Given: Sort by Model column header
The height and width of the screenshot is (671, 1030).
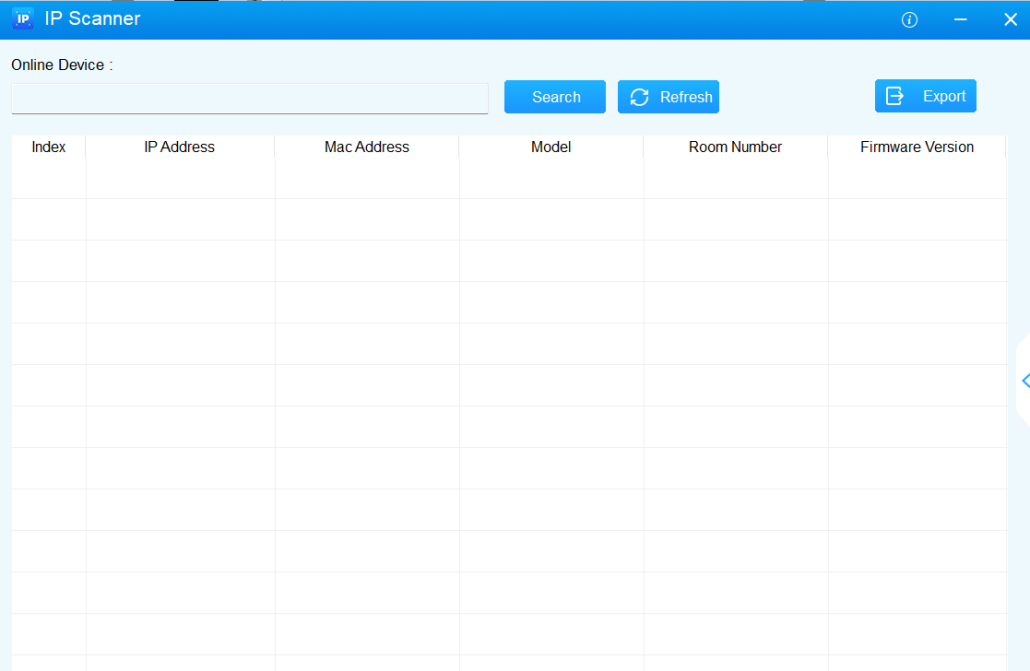Looking at the screenshot, I should pyautogui.click(x=550, y=147).
